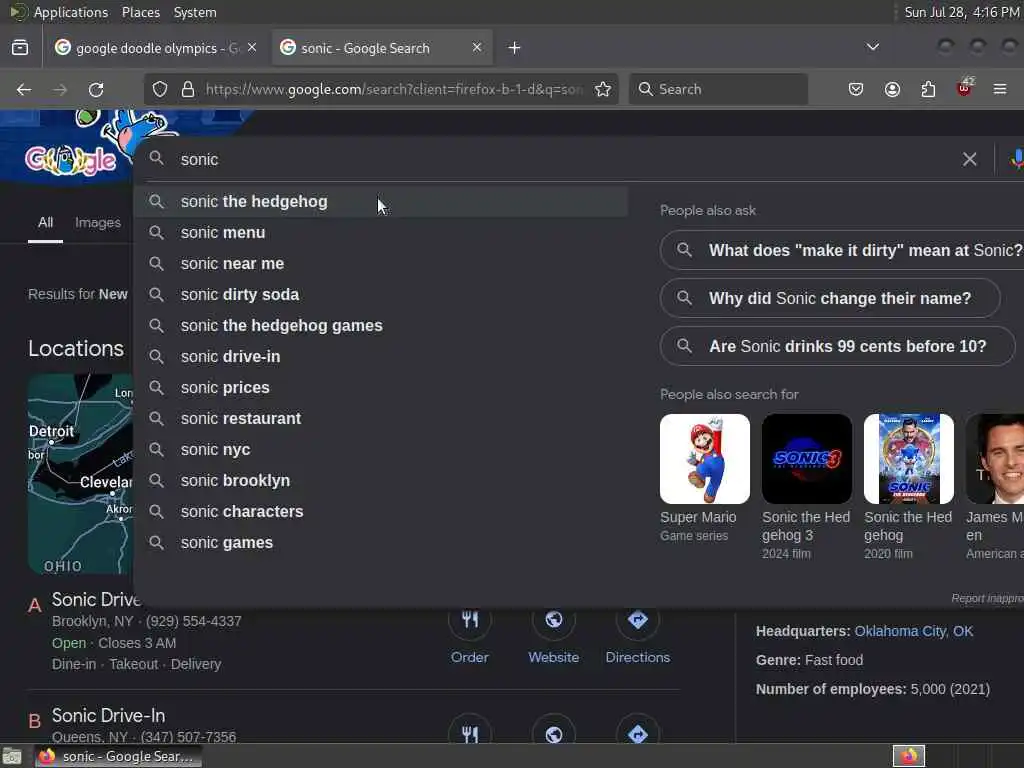Click the Firefox toolbar Search field
The height and width of the screenshot is (768, 1024).
[718, 89]
